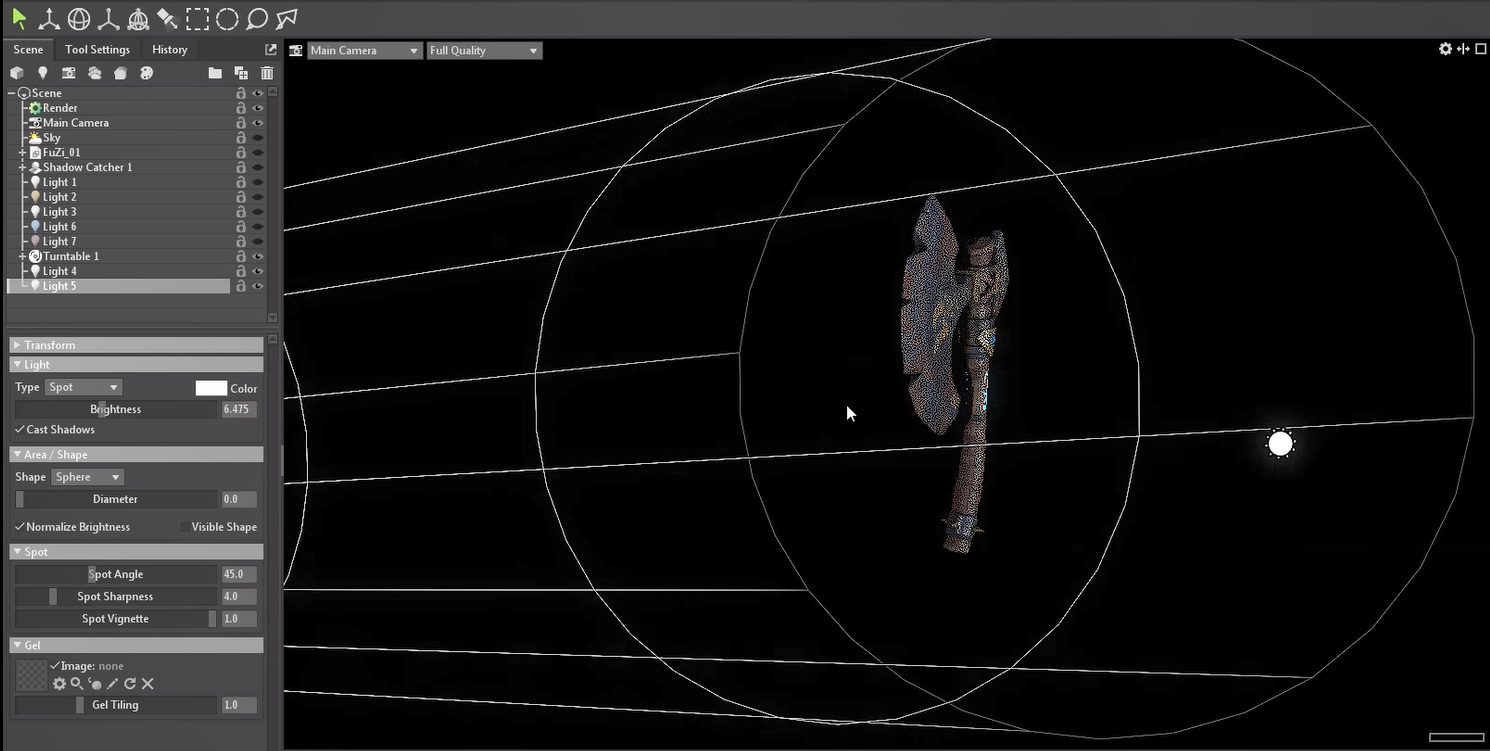This screenshot has height=751, width=1490.
Task: Select the green arrow selection tool
Action: click(x=19, y=18)
